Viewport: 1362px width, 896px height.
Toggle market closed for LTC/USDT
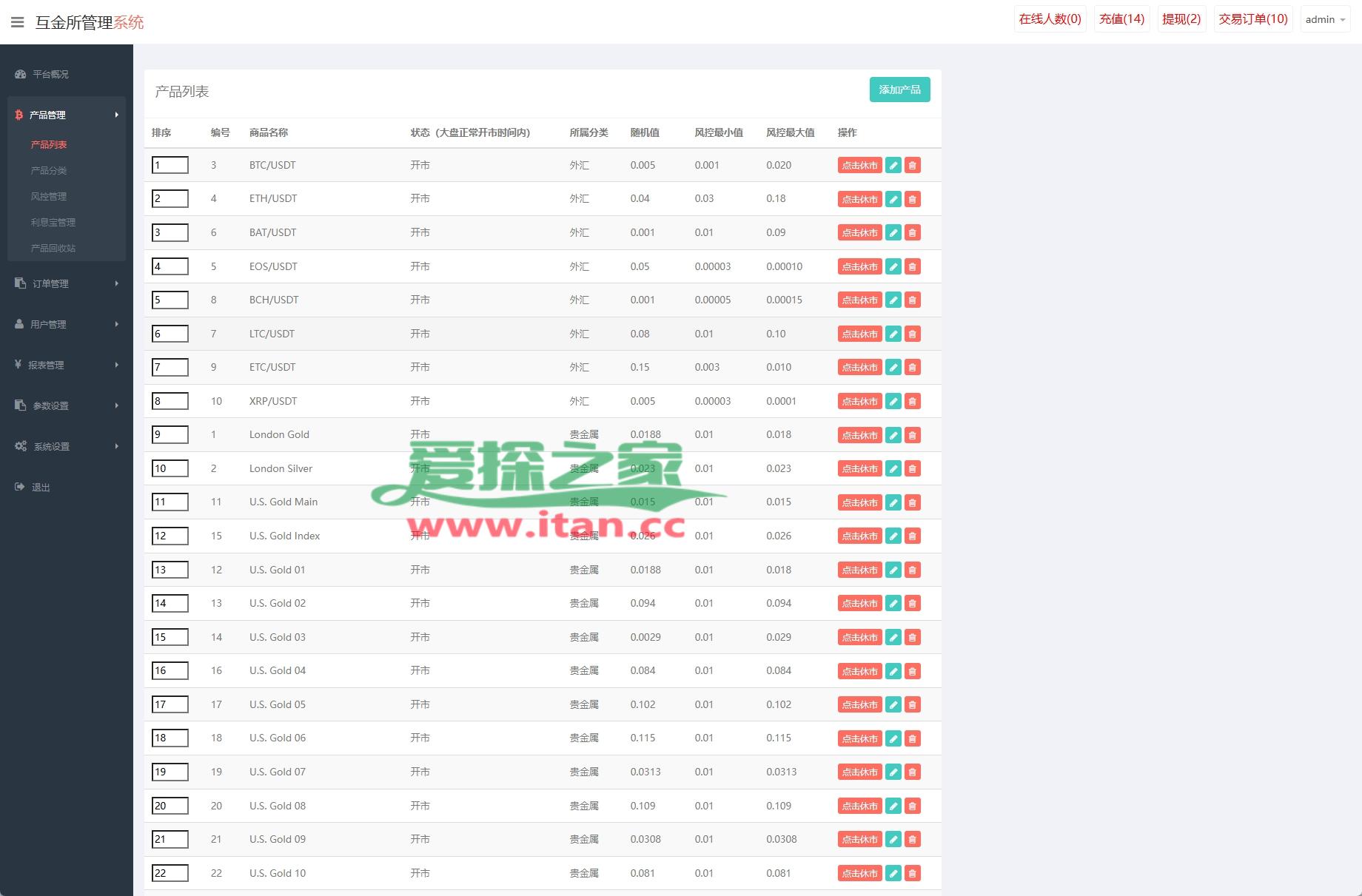(x=859, y=334)
